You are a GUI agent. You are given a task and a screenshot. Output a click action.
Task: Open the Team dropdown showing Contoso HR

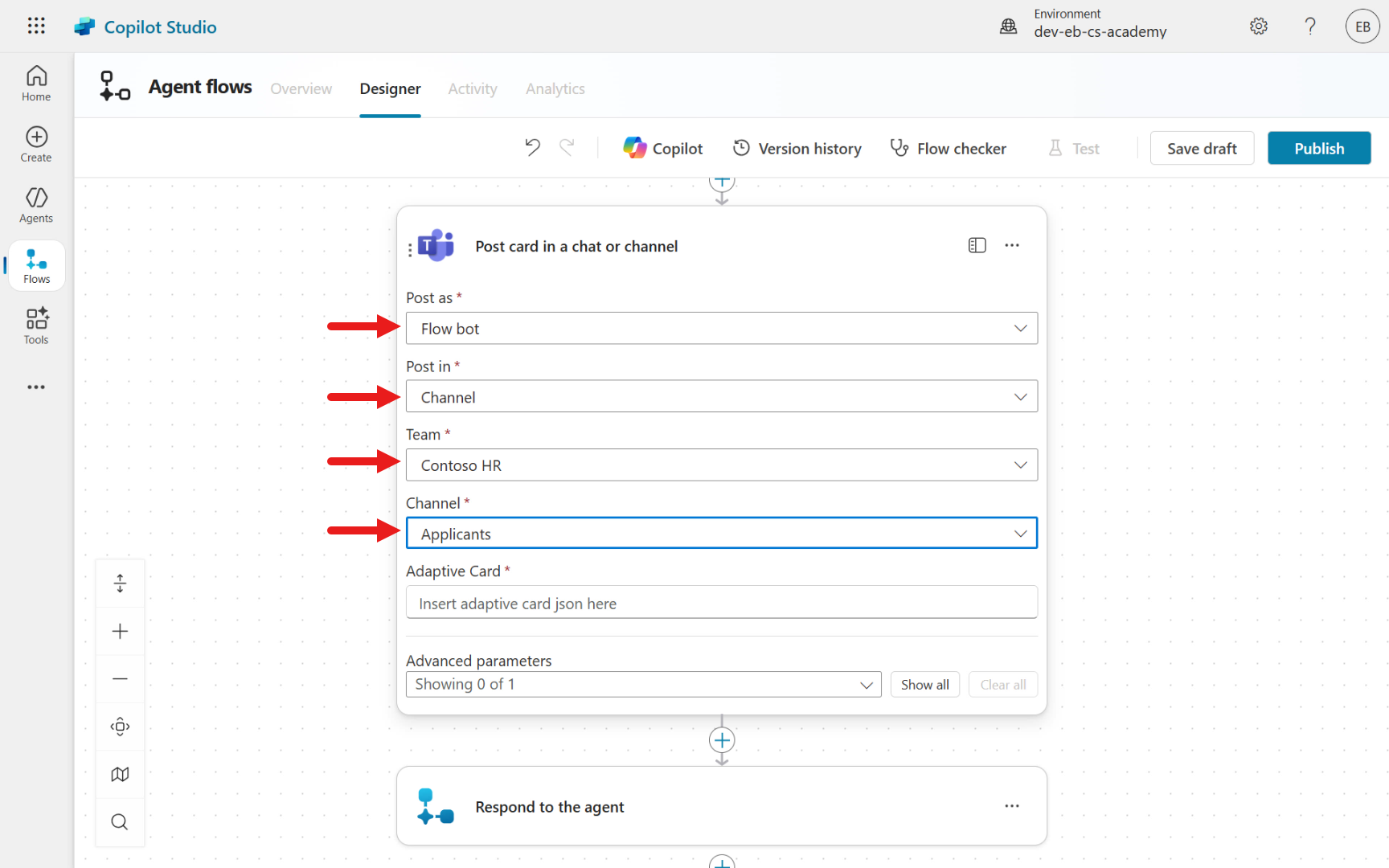pyautogui.click(x=721, y=465)
